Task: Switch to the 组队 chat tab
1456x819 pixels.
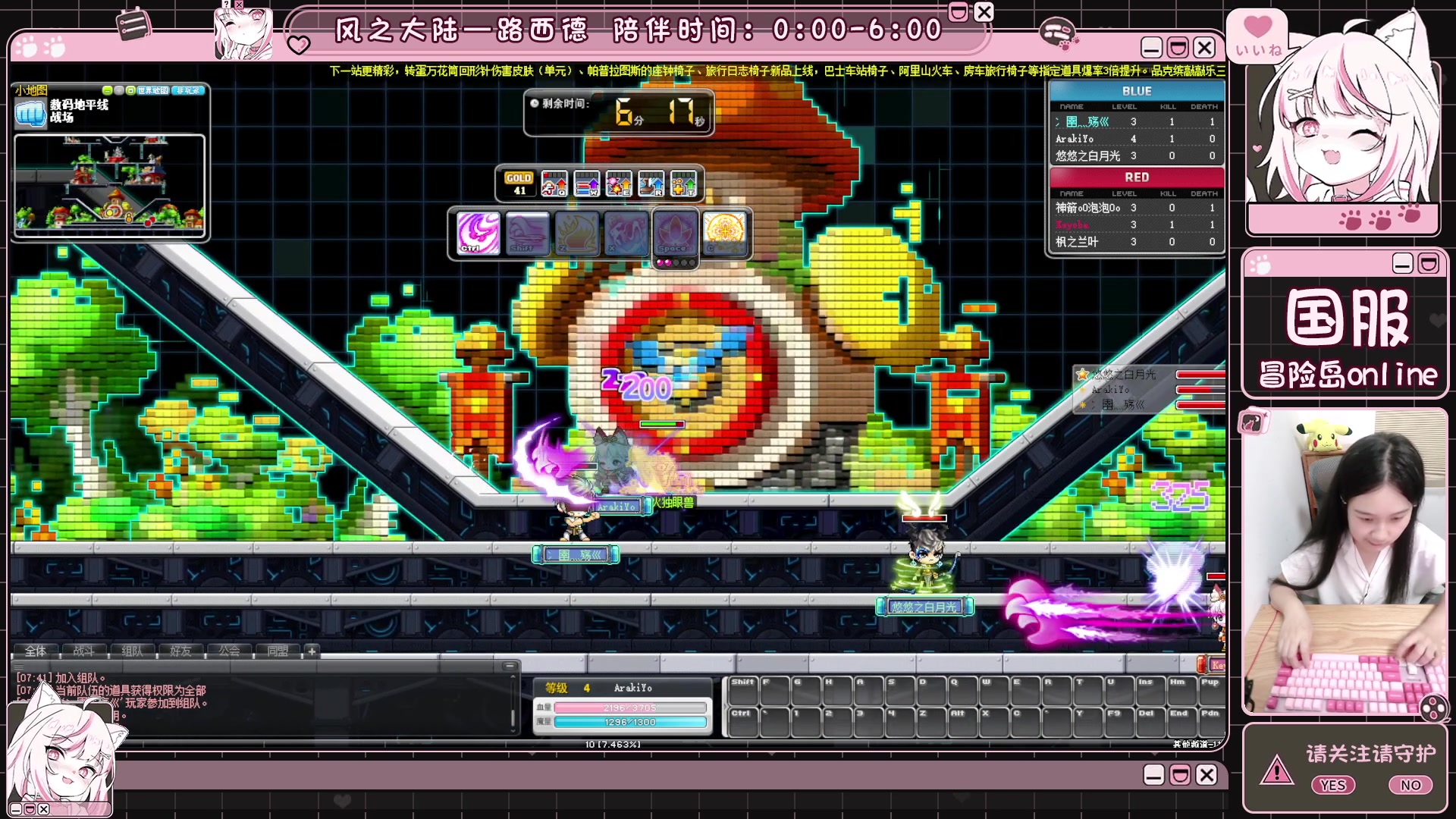Action: coord(133,651)
